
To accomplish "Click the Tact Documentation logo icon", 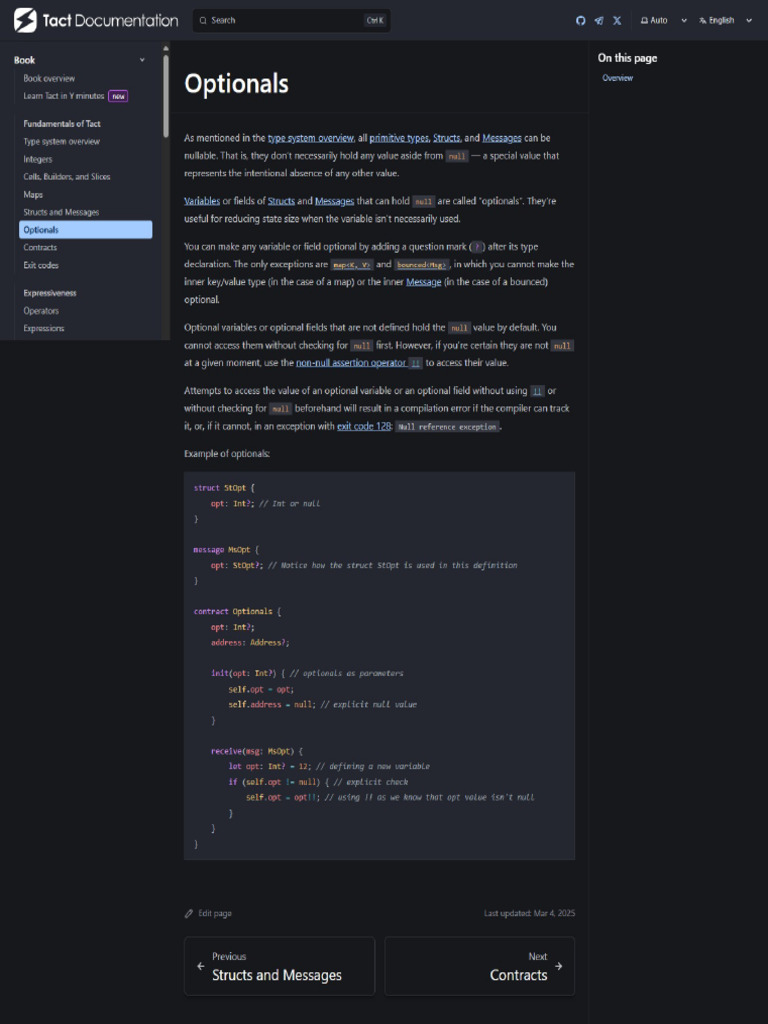I will pos(25,20).
